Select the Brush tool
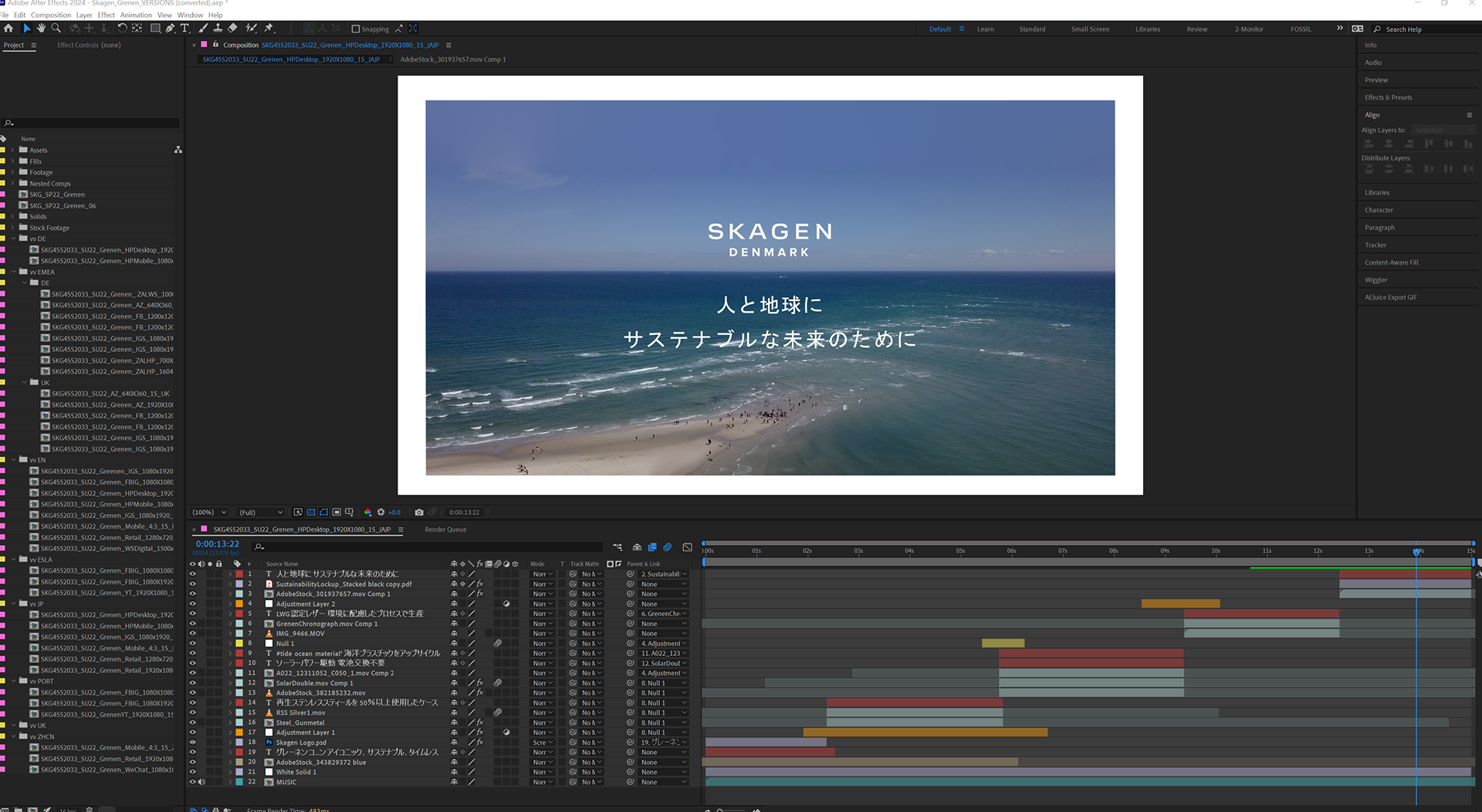 click(203, 29)
